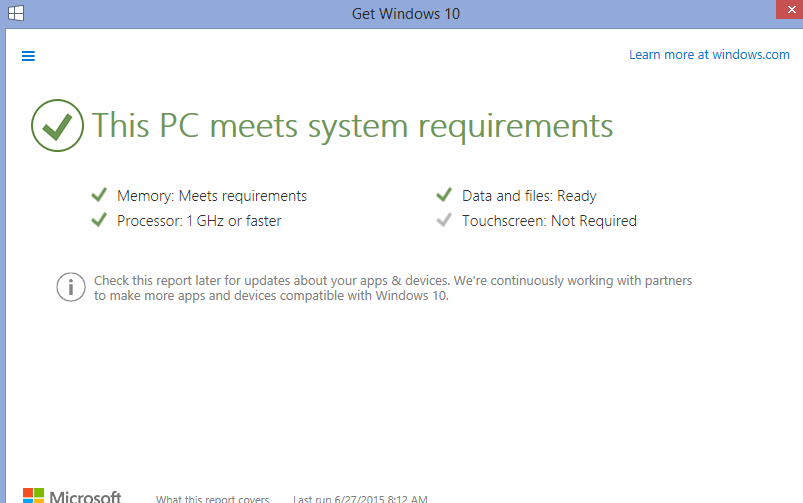Click the Get Windows 10 title bar text
This screenshot has height=503, width=803.
tap(406, 14)
